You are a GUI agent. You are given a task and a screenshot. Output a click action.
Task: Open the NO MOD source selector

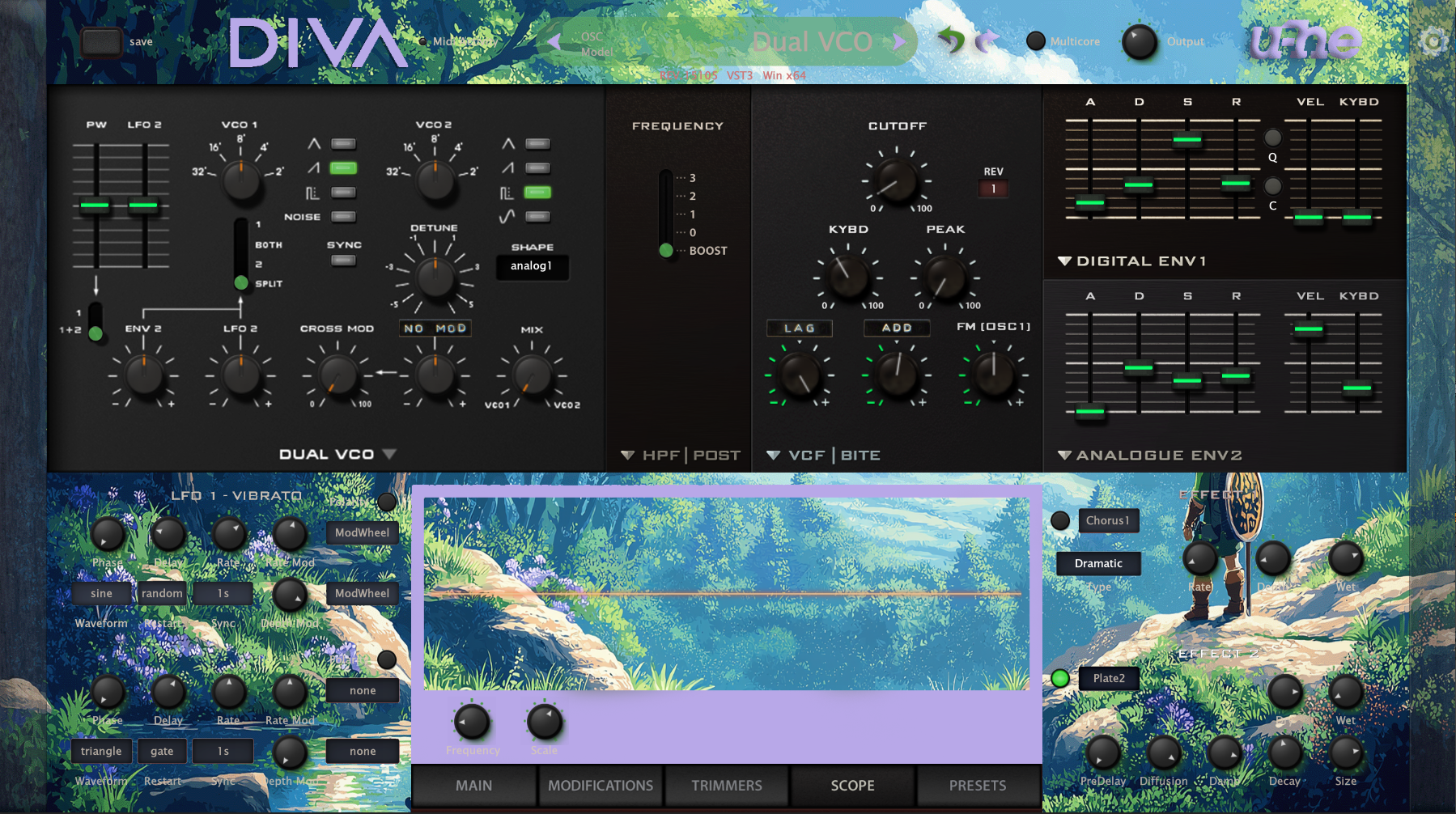pyautogui.click(x=435, y=329)
